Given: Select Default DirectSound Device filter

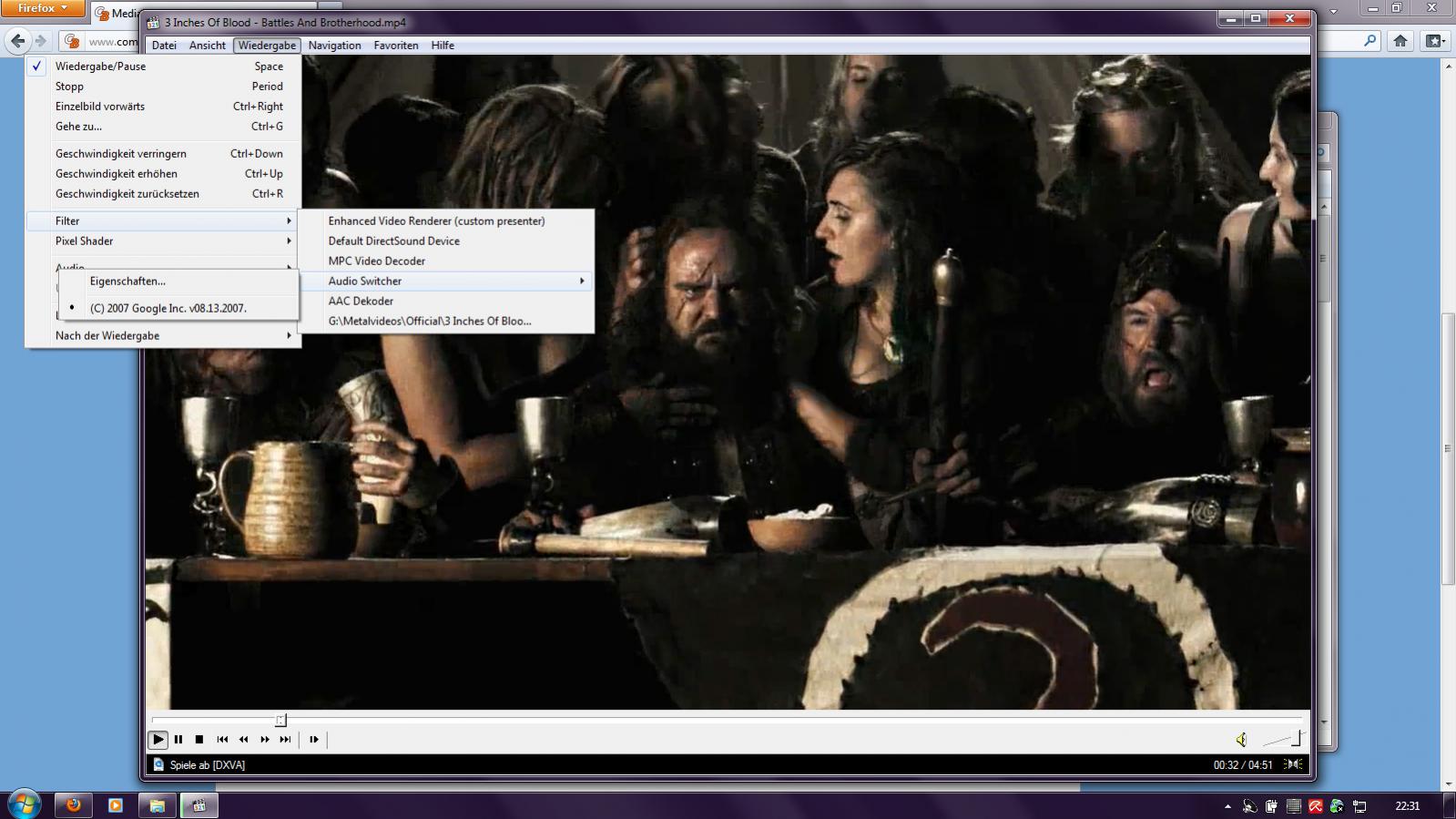Looking at the screenshot, I should tap(446, 241).
